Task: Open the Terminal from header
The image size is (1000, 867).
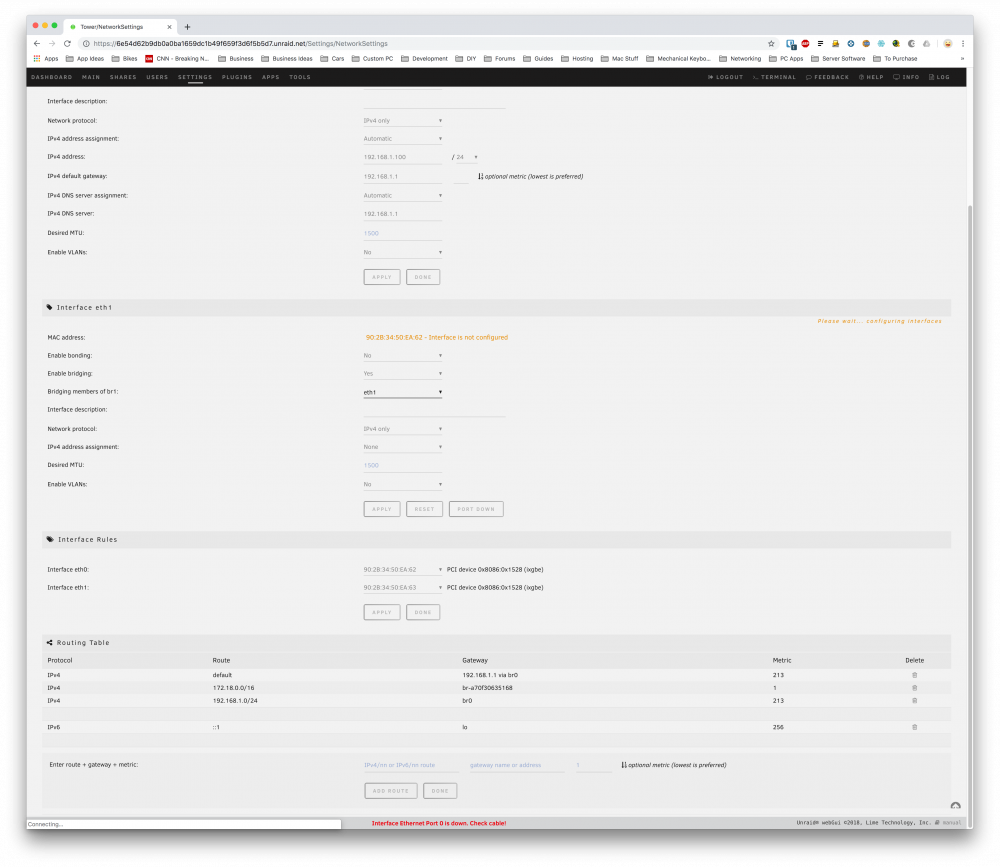Action: pyautogui.click(x=774, y=77)
